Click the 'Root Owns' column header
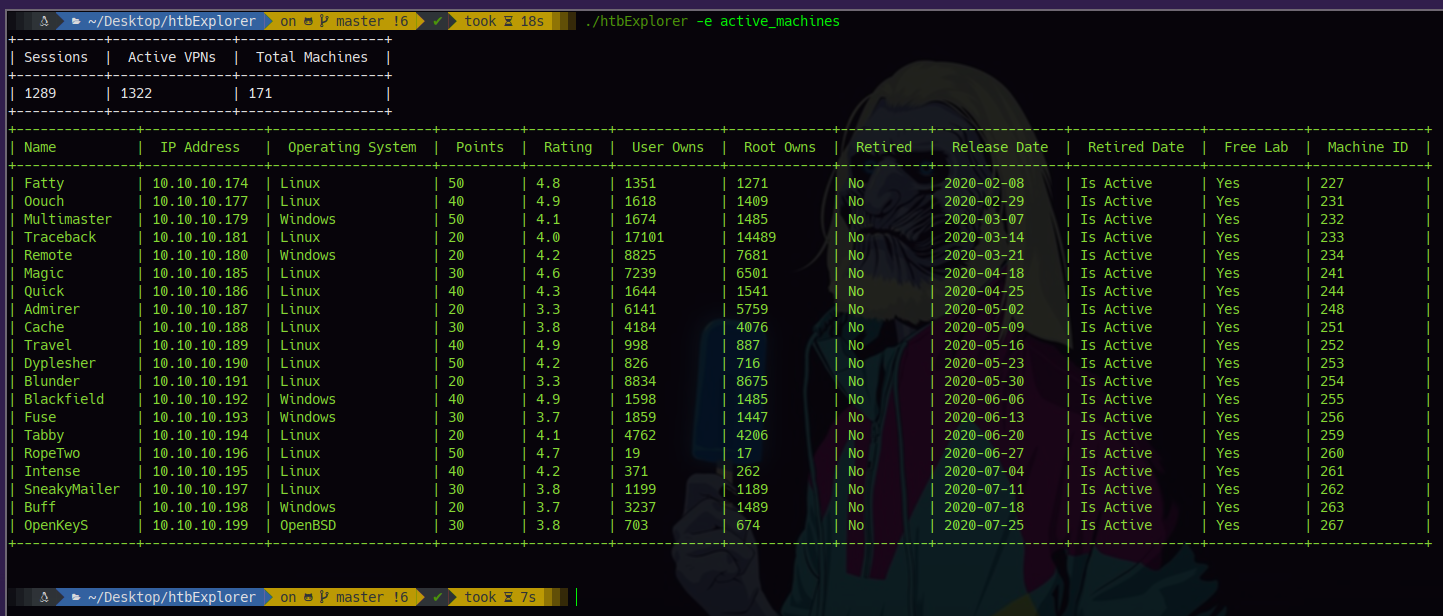The image size is (1443, 616). click(780, 147)
